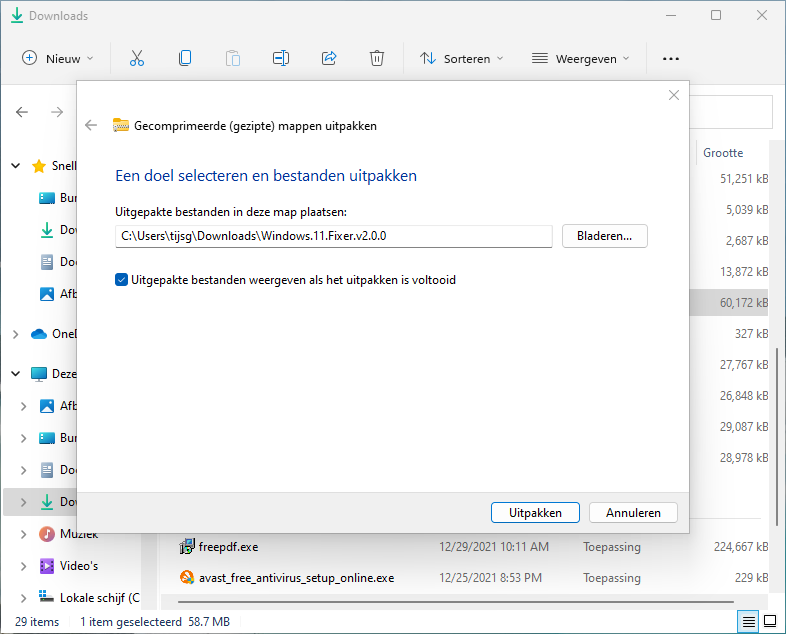
Task: Click the Annuleren button
Action: (633, 512)
